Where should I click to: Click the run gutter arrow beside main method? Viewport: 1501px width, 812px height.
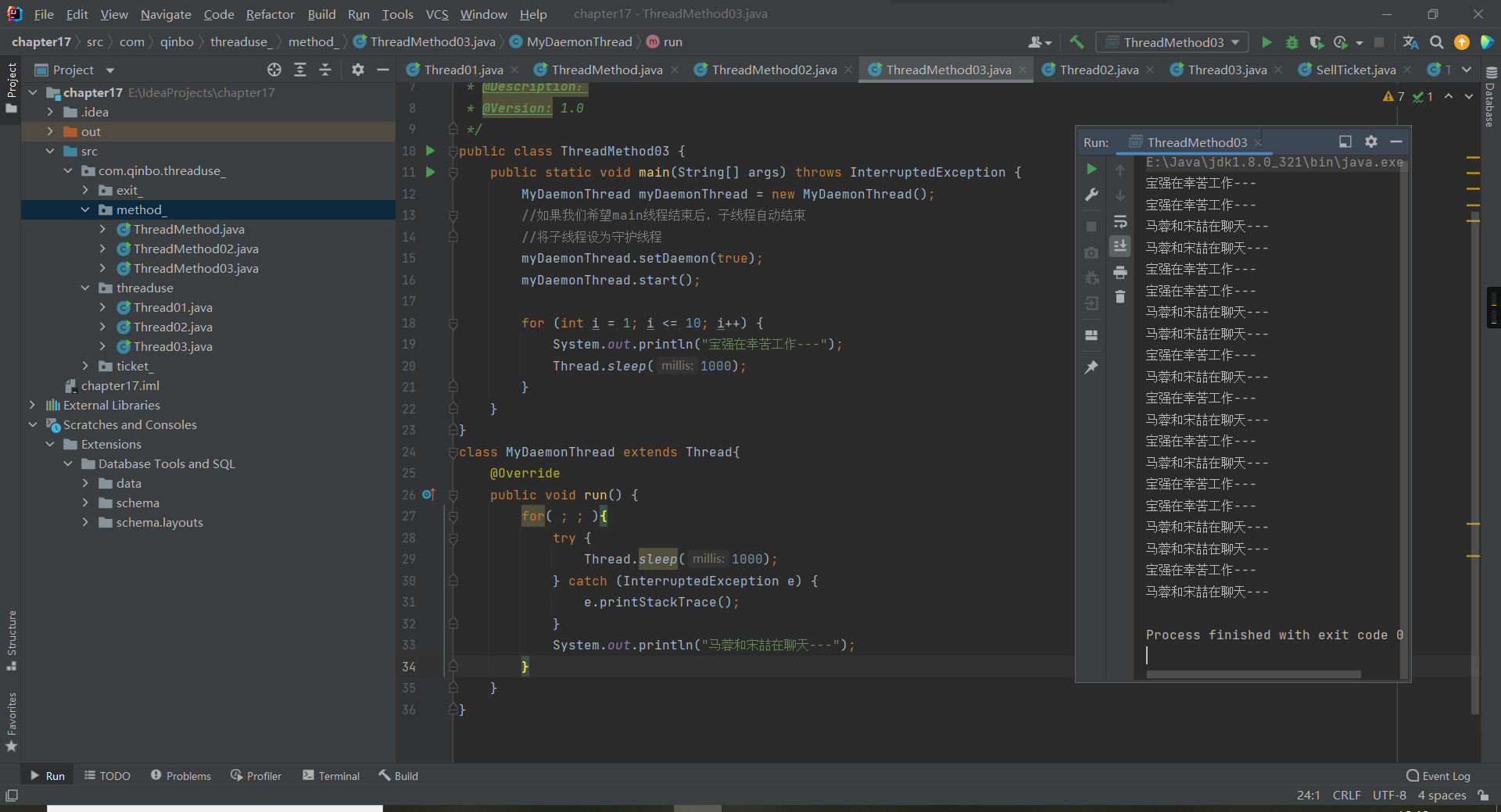pos(430,172)
